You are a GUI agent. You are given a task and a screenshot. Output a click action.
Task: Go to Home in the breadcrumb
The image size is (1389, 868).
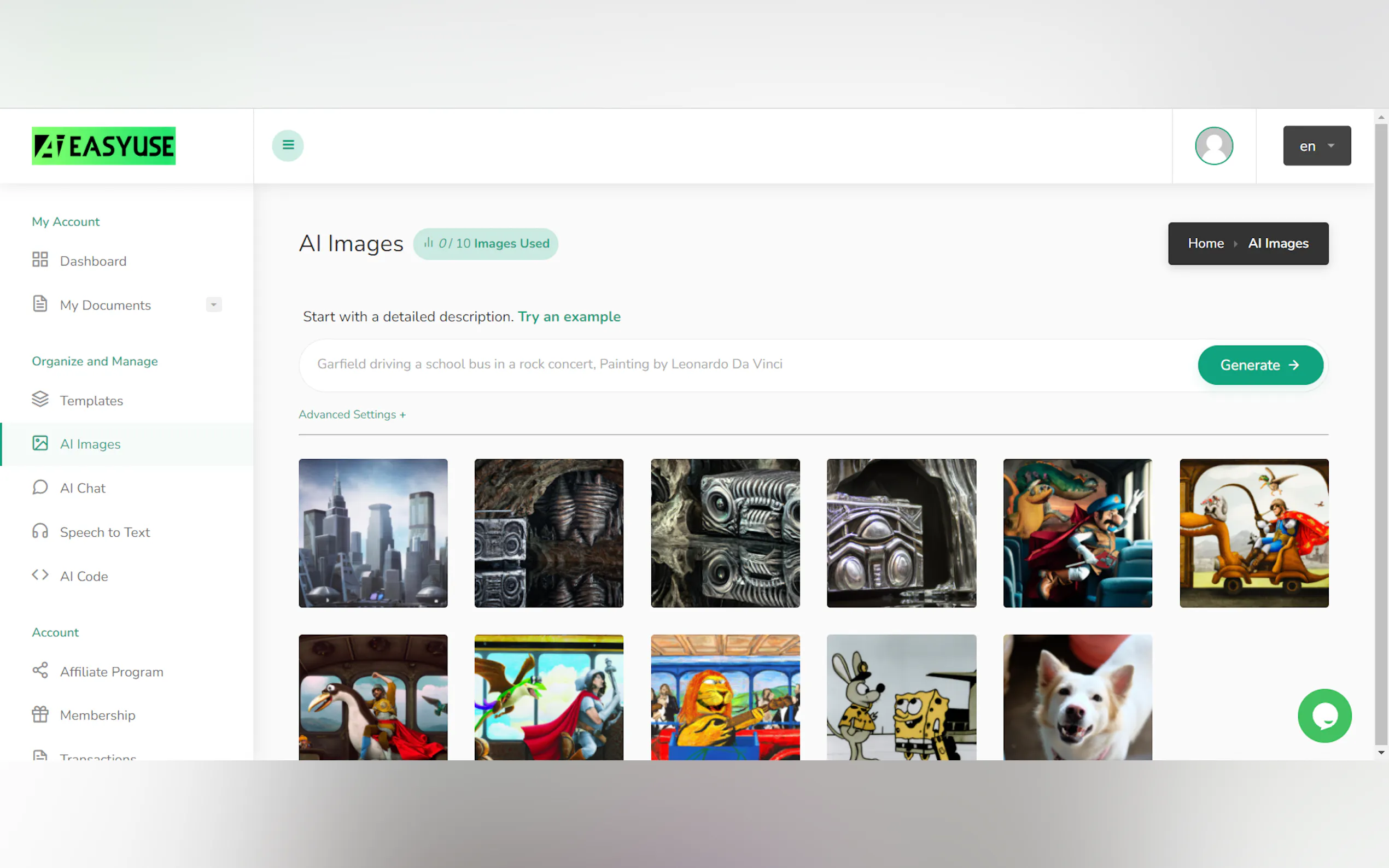(x=1205, y=243)
